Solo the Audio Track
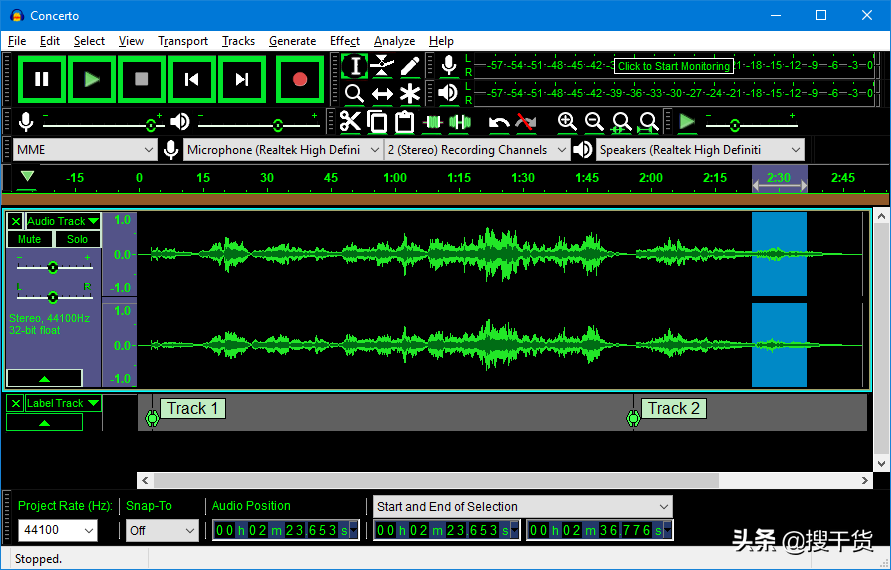891x570 pixels. tap(77, 239)
